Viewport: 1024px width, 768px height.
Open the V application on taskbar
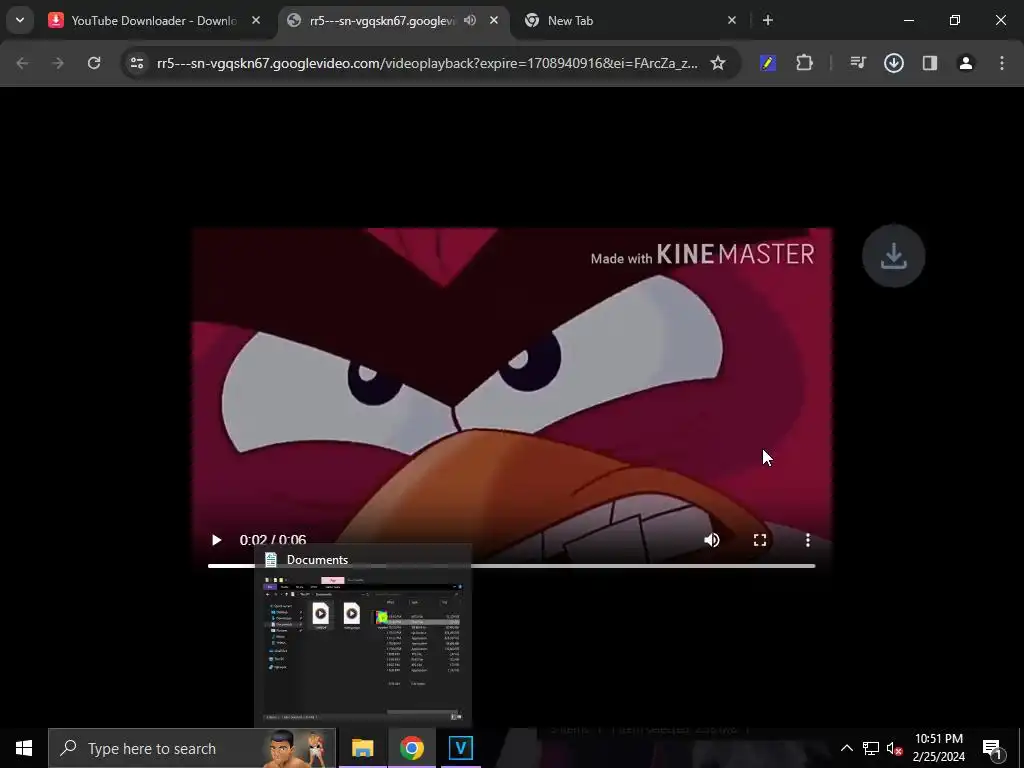click(x=460, y=748)
